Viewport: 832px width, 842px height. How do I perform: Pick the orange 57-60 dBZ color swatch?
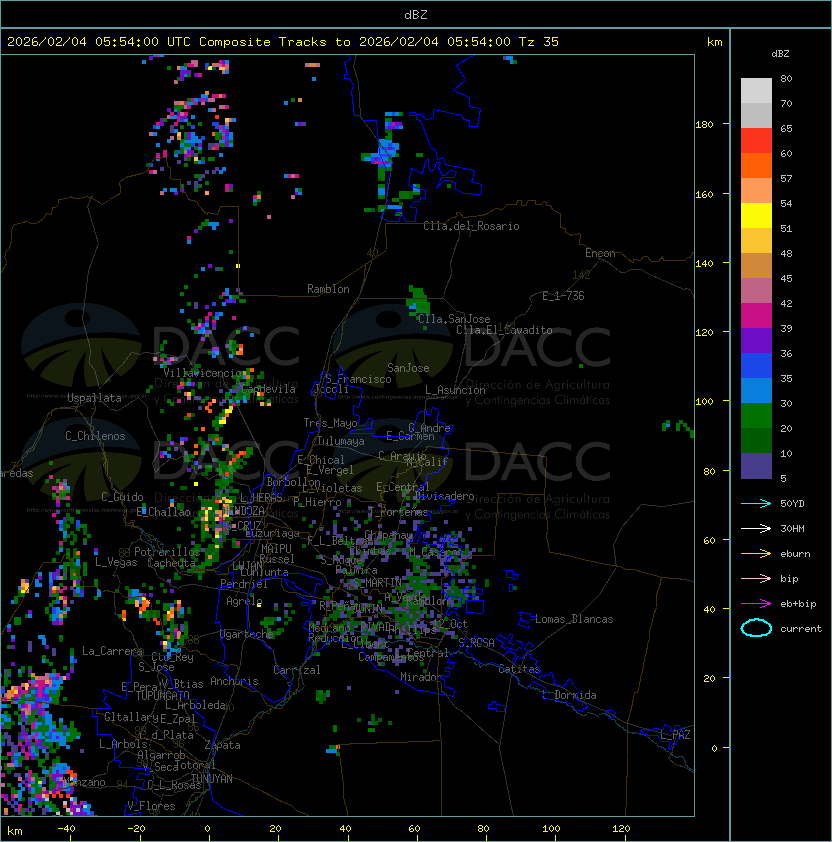756,165
